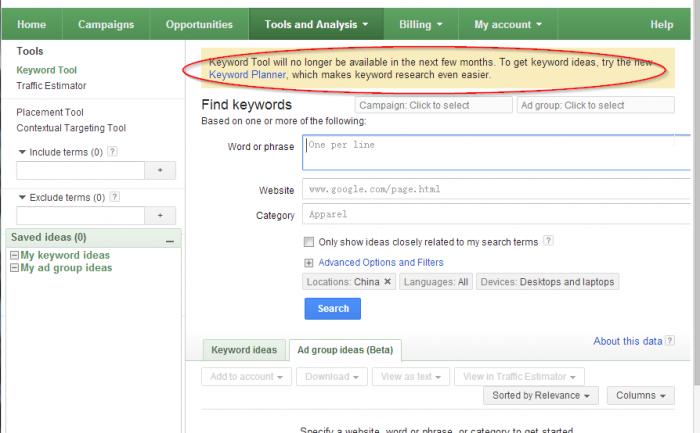Expand Advanced Options plus icon

tap(308, 263)
